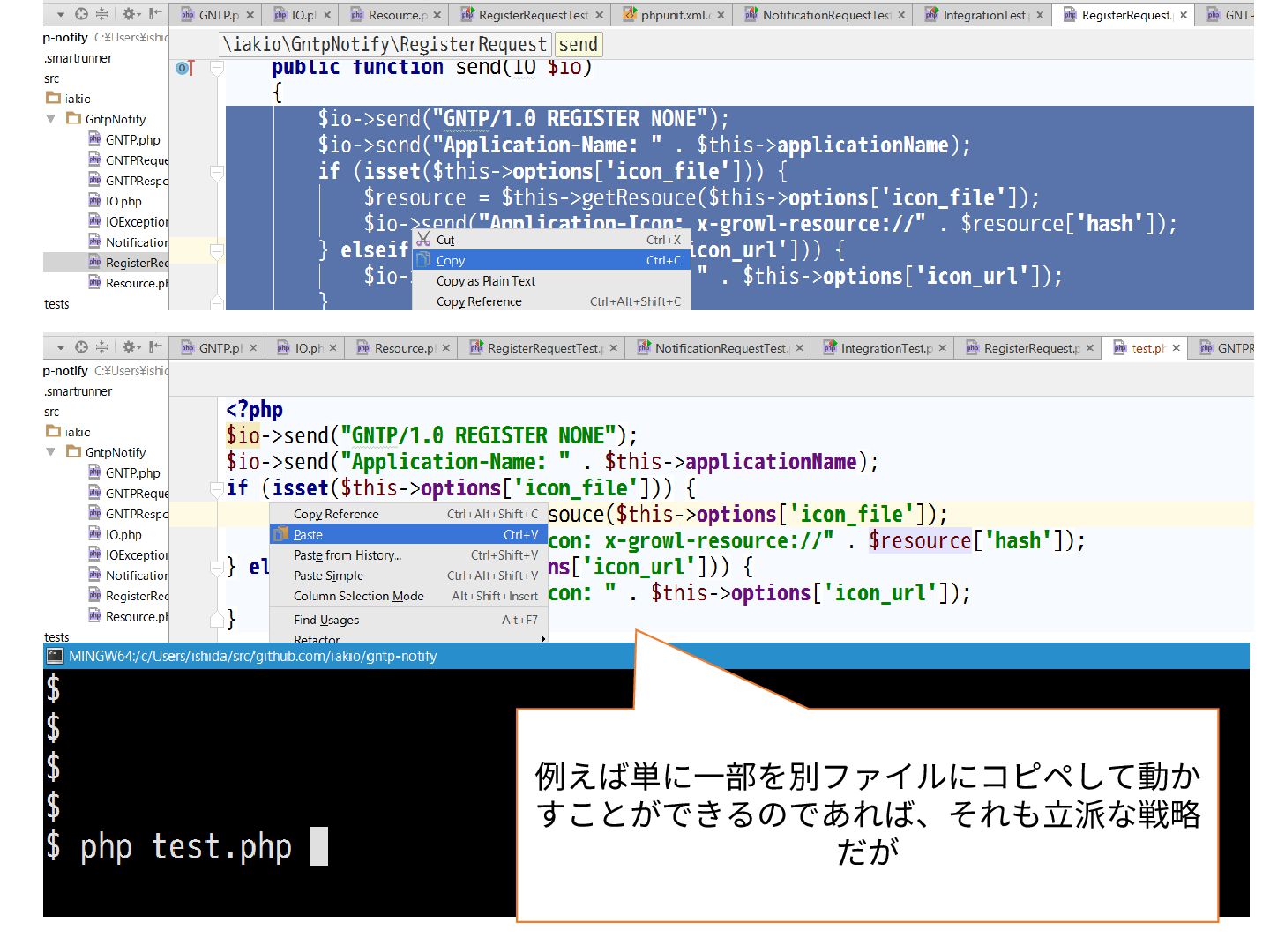
Task: Switch to the test.php editor tab
Action: point(1147,348)
